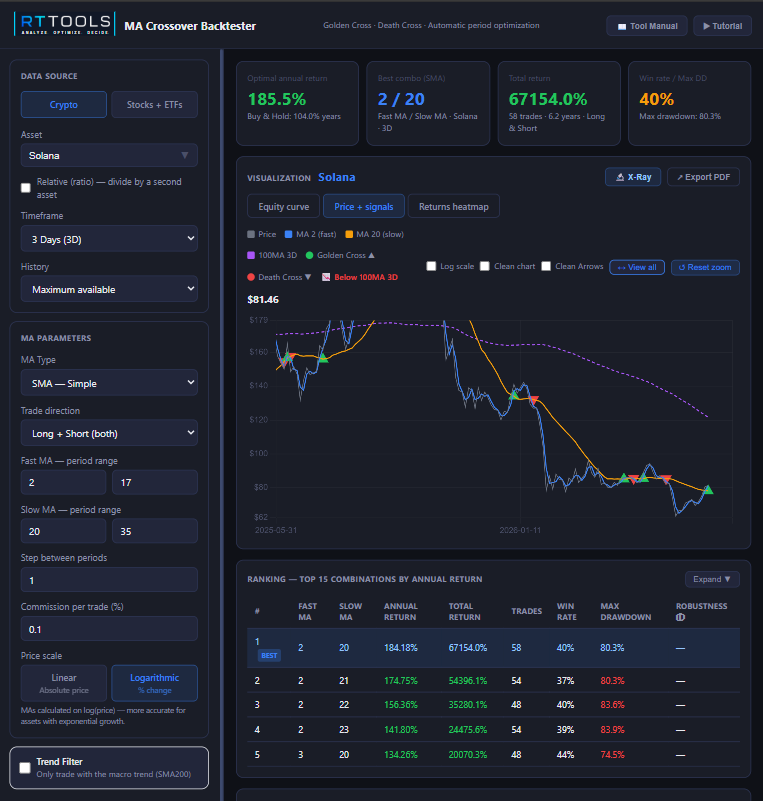Click the grey Price legend swatch
Screen dimensions: 763x801
pyautogui.click(x=251, y=234)
